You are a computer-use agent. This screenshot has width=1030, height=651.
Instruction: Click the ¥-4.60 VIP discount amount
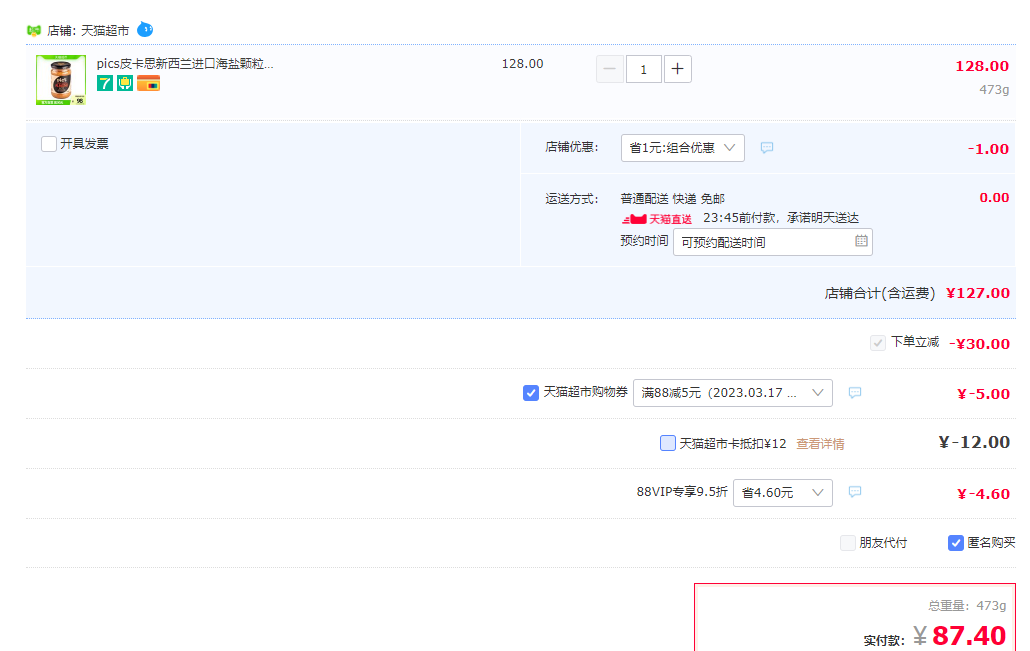tap(983, 494)
